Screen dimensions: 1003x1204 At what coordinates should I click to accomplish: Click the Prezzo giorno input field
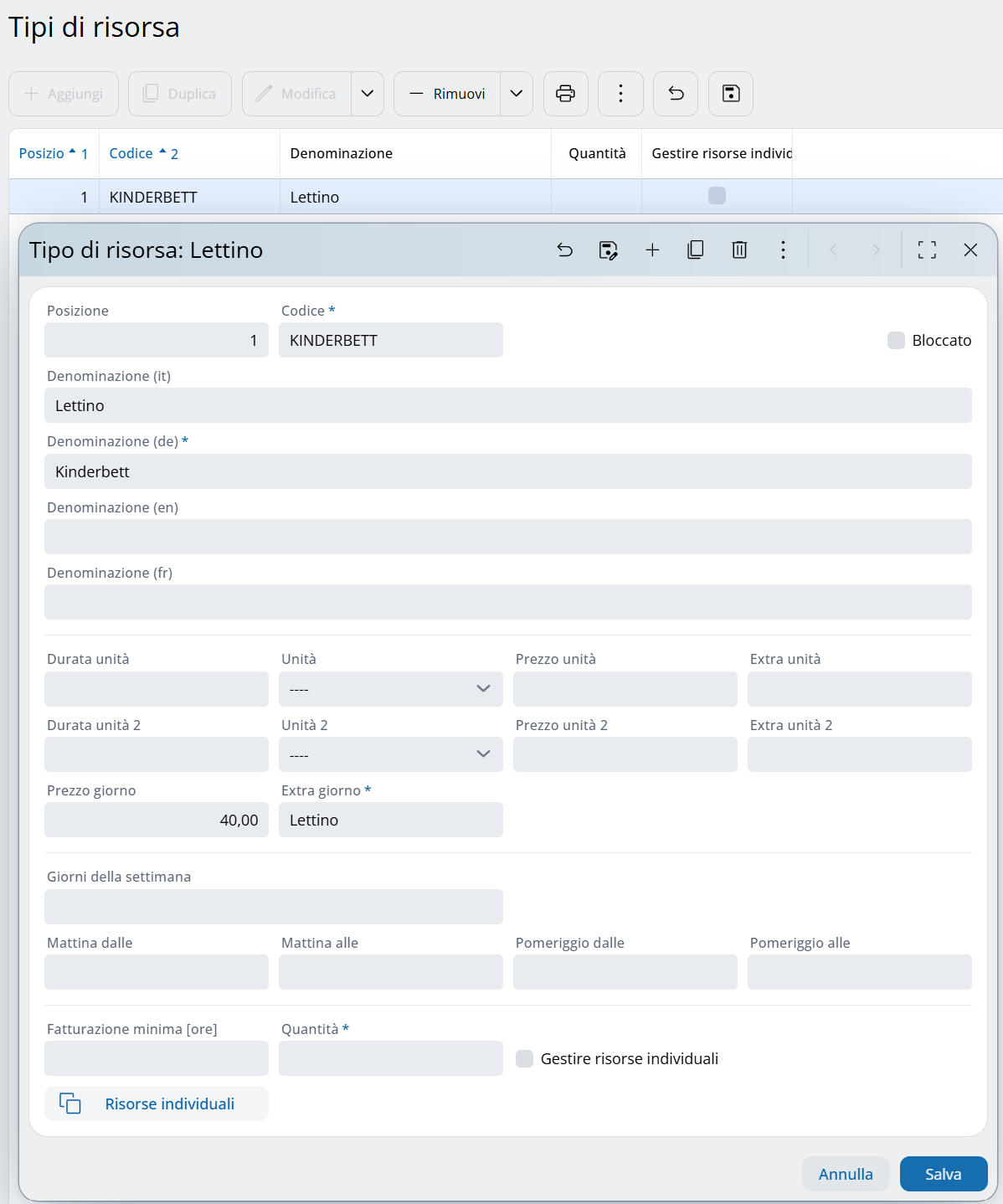coord(157,820)
